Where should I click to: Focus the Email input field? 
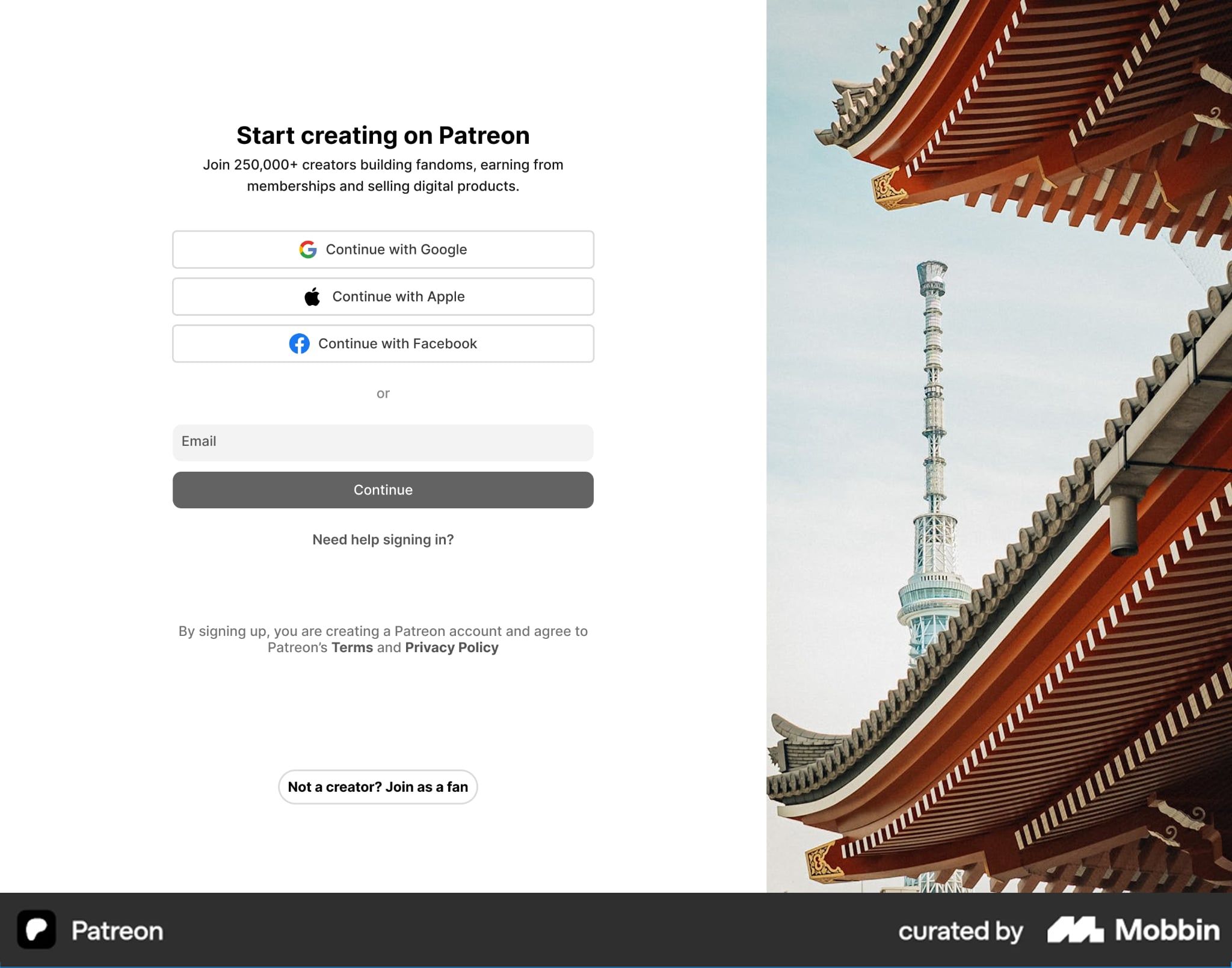click(383, 443)
